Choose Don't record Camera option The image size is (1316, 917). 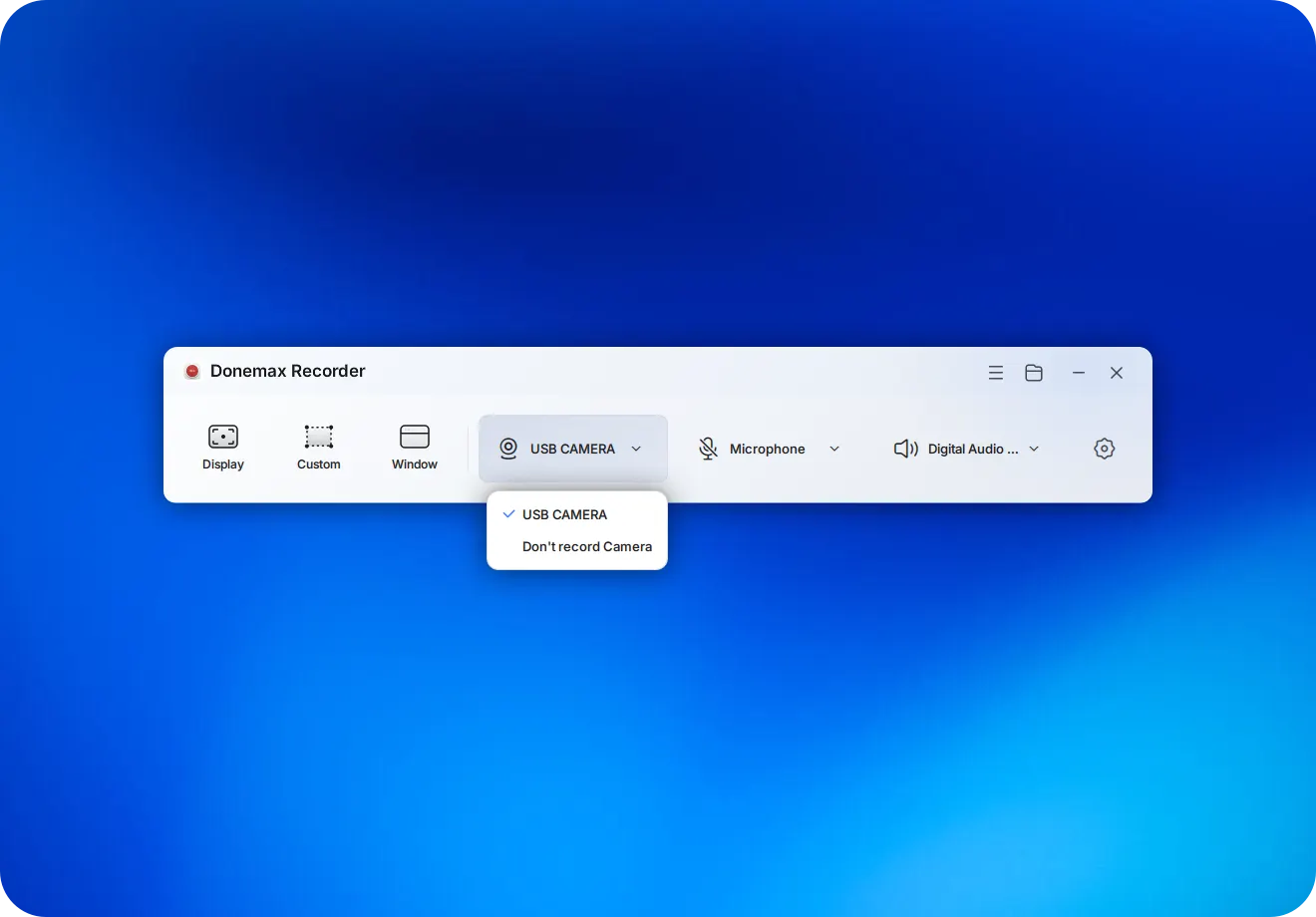(x=577, y=546)
